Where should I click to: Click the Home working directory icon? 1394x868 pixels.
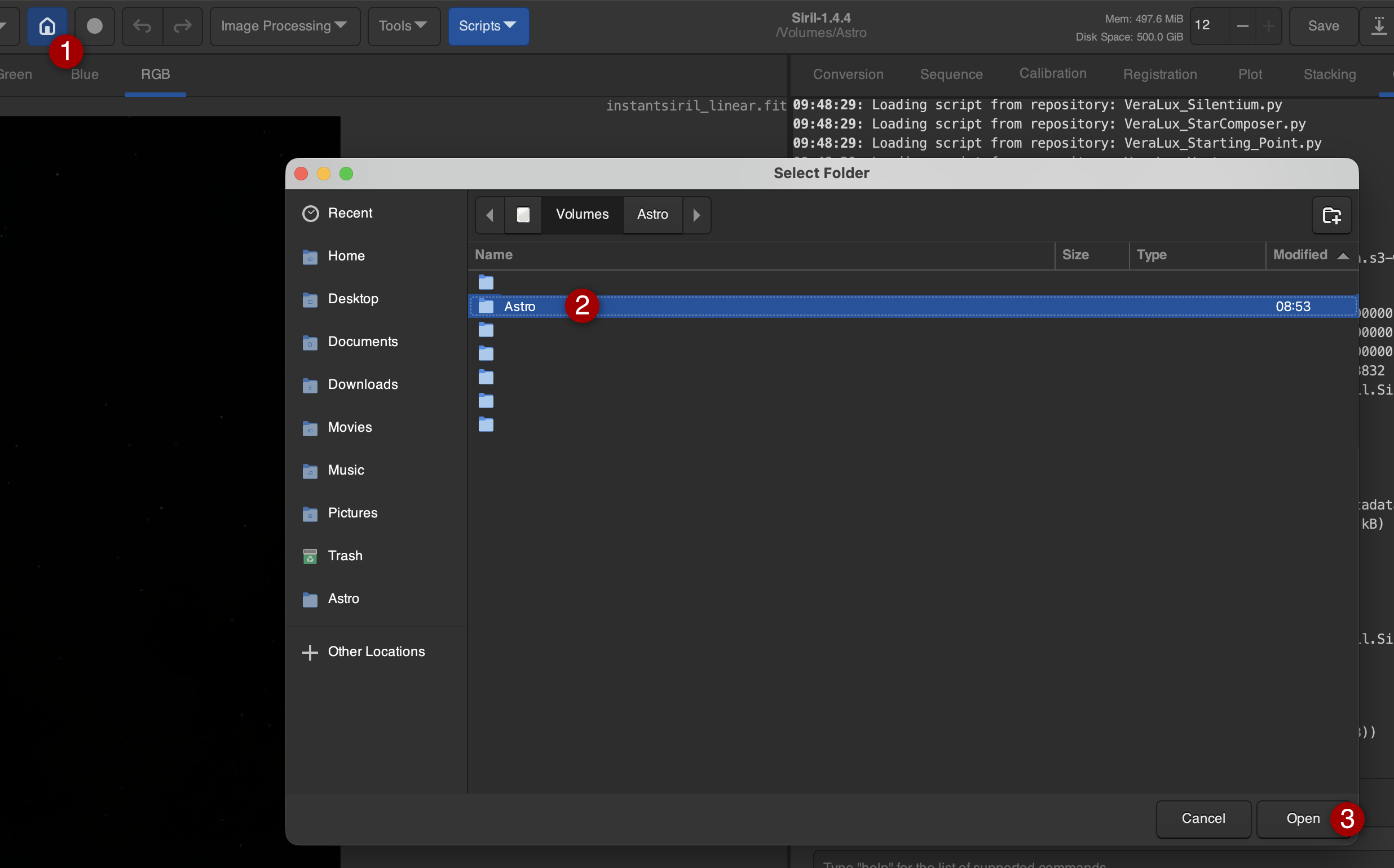(x=47, y=26)
